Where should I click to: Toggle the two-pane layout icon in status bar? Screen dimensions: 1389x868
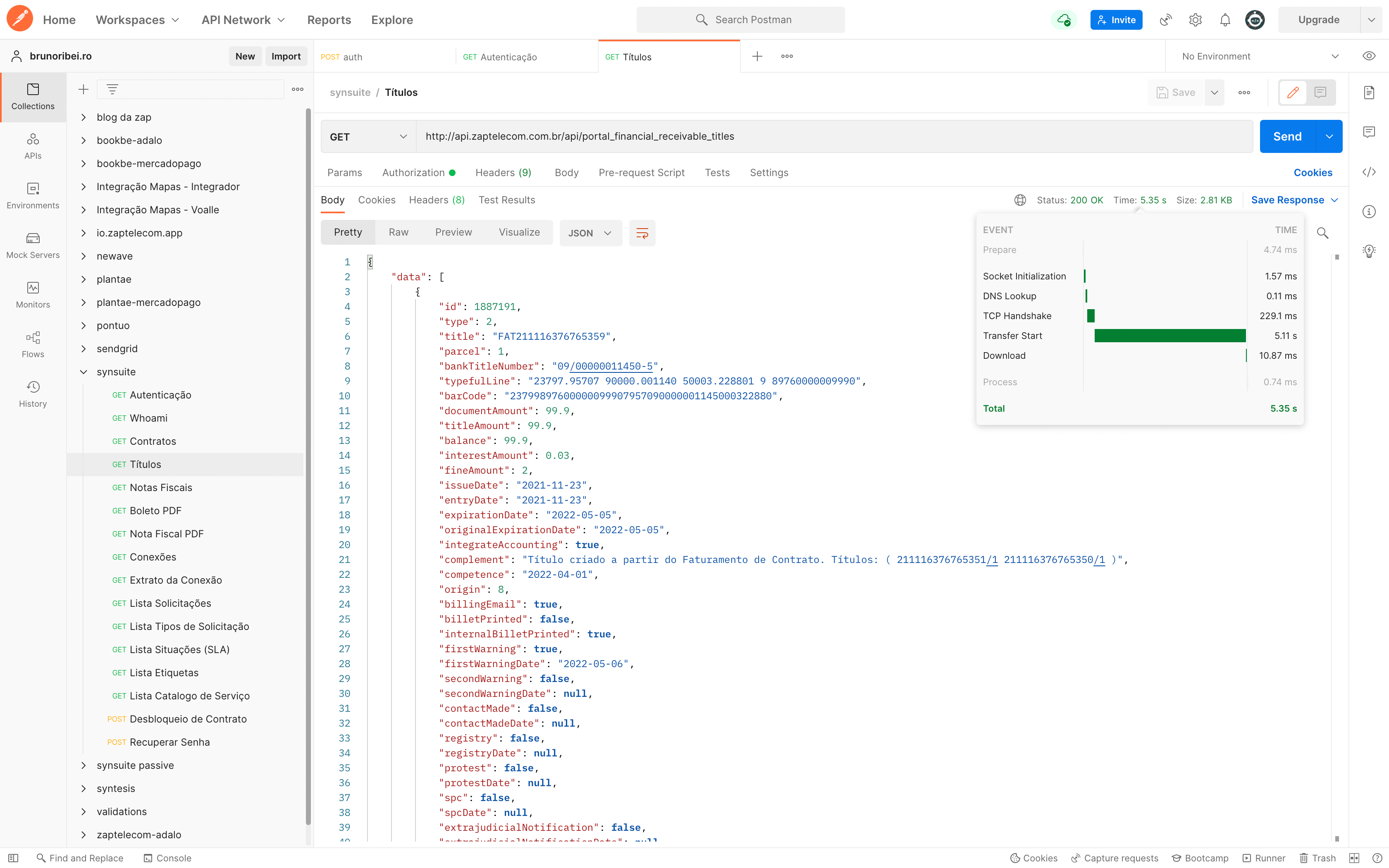(1355, 858)
